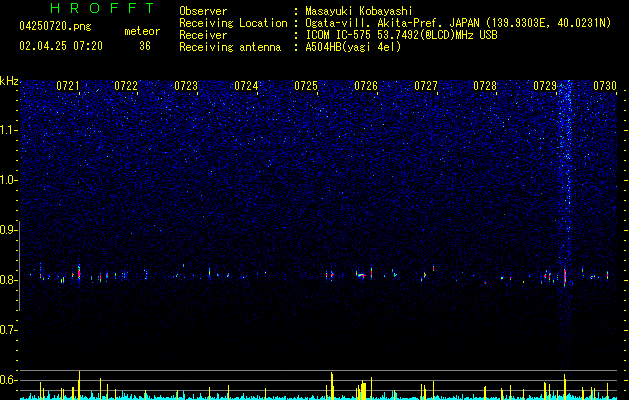Click the gray frequency range bar on left axis
629x400 pixels.
tap(20, 266)
